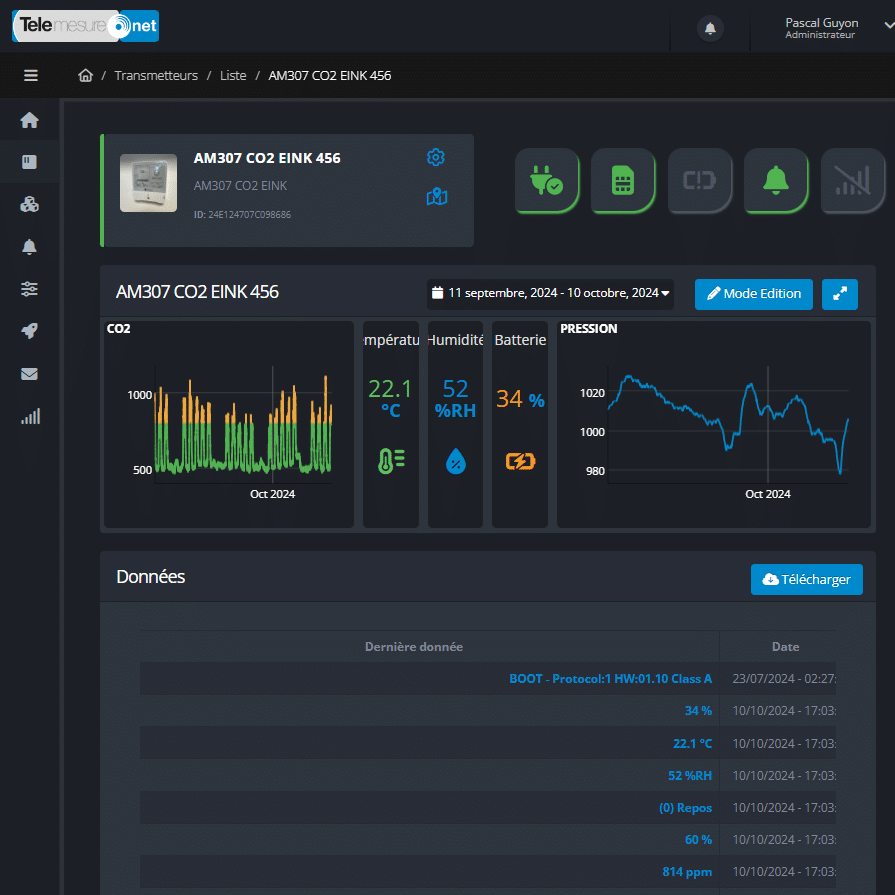
Task: Open the 814 ppm data link
Action: click(687, 872)
